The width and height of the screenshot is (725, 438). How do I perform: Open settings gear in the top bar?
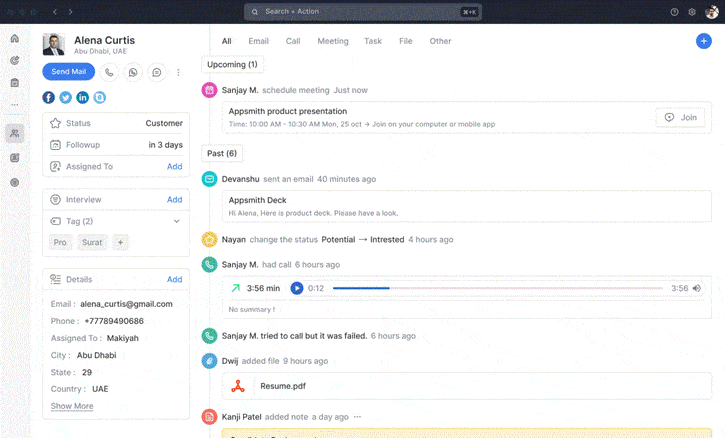(691, 12)
